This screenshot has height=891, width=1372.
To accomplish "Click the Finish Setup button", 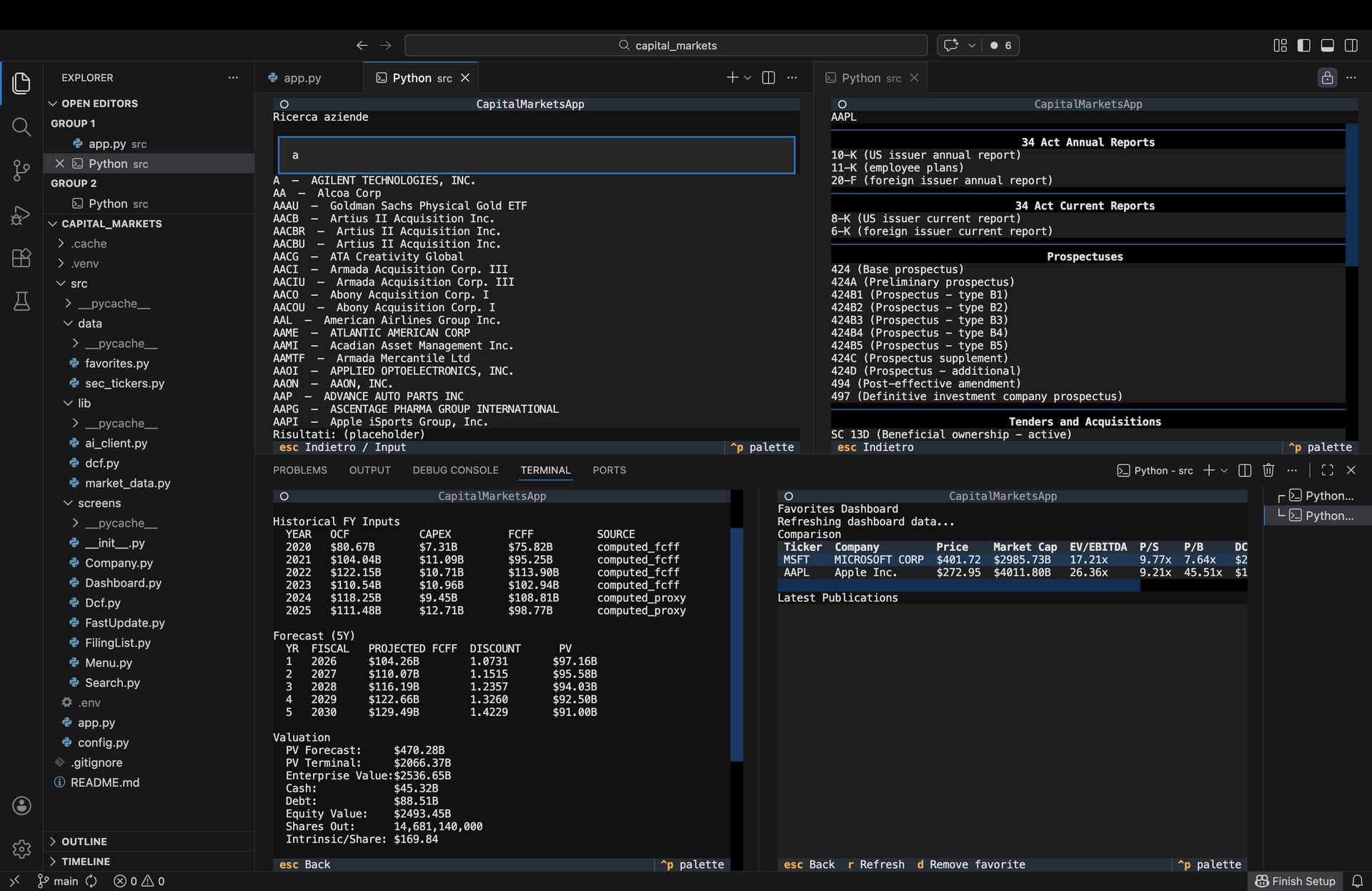I will pos(1295,881).
